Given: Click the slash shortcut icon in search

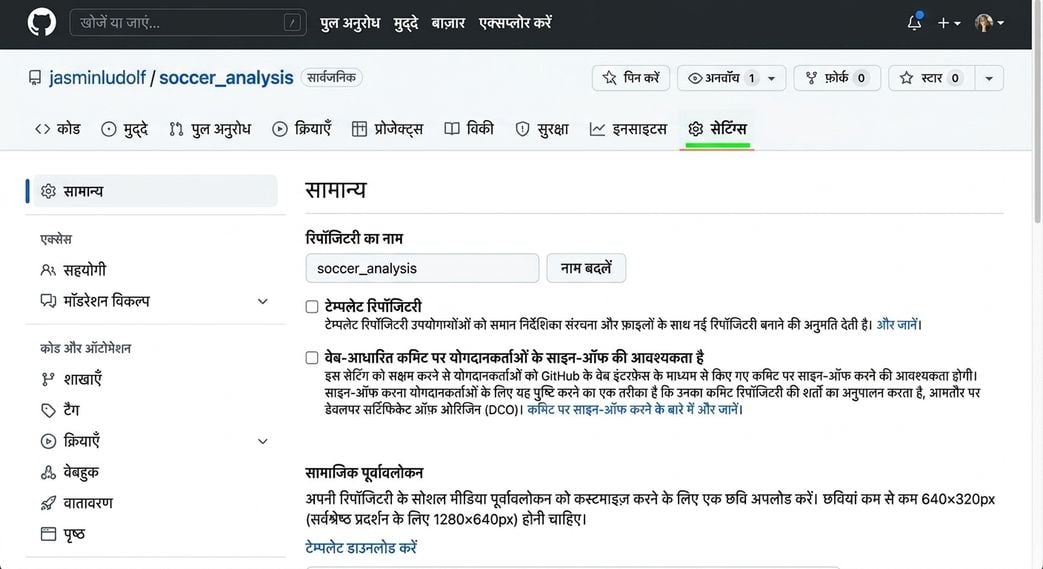Looking at the screenshot, I should 292,23.
